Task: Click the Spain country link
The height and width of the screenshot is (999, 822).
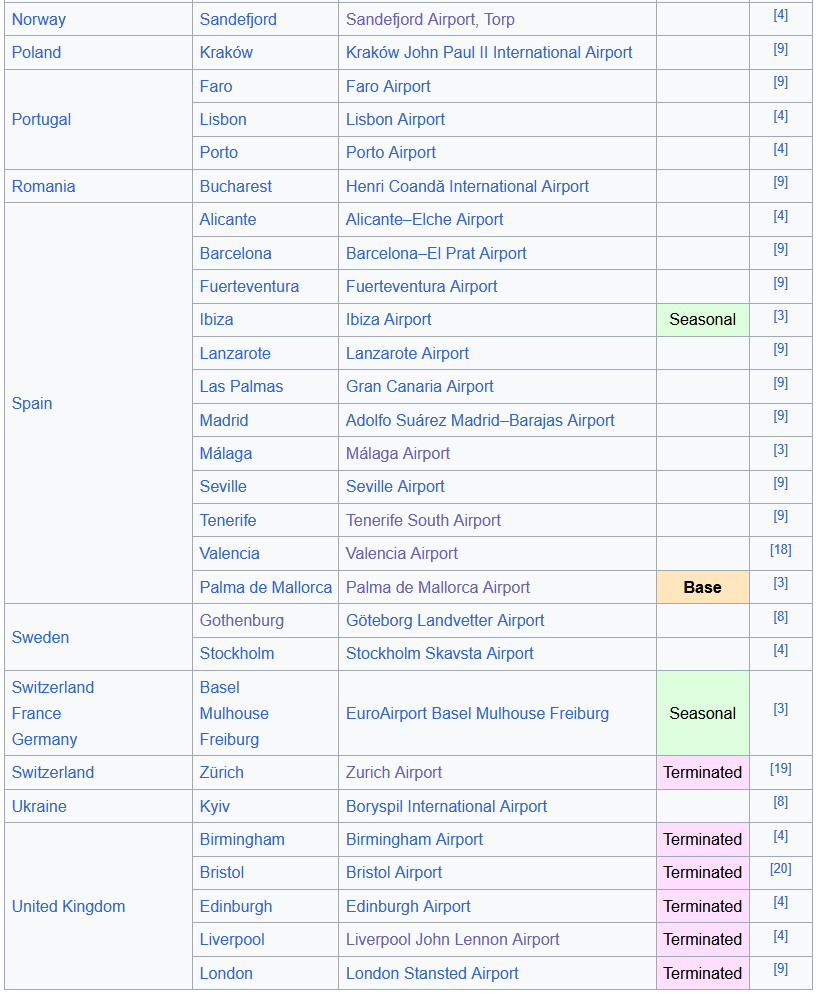Action: tap(32, 403)
